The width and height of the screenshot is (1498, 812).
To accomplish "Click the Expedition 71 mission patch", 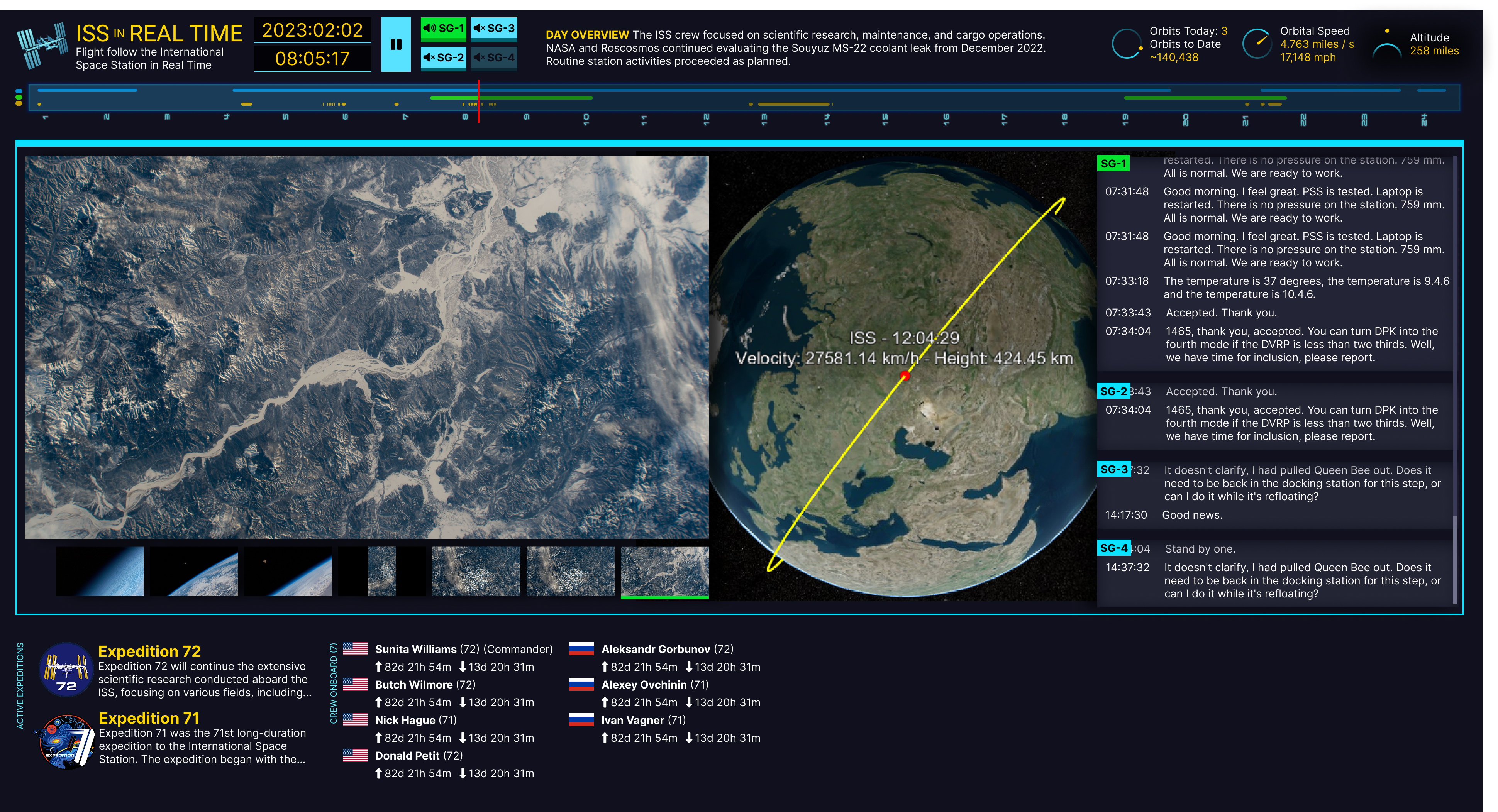I will 66,741.
